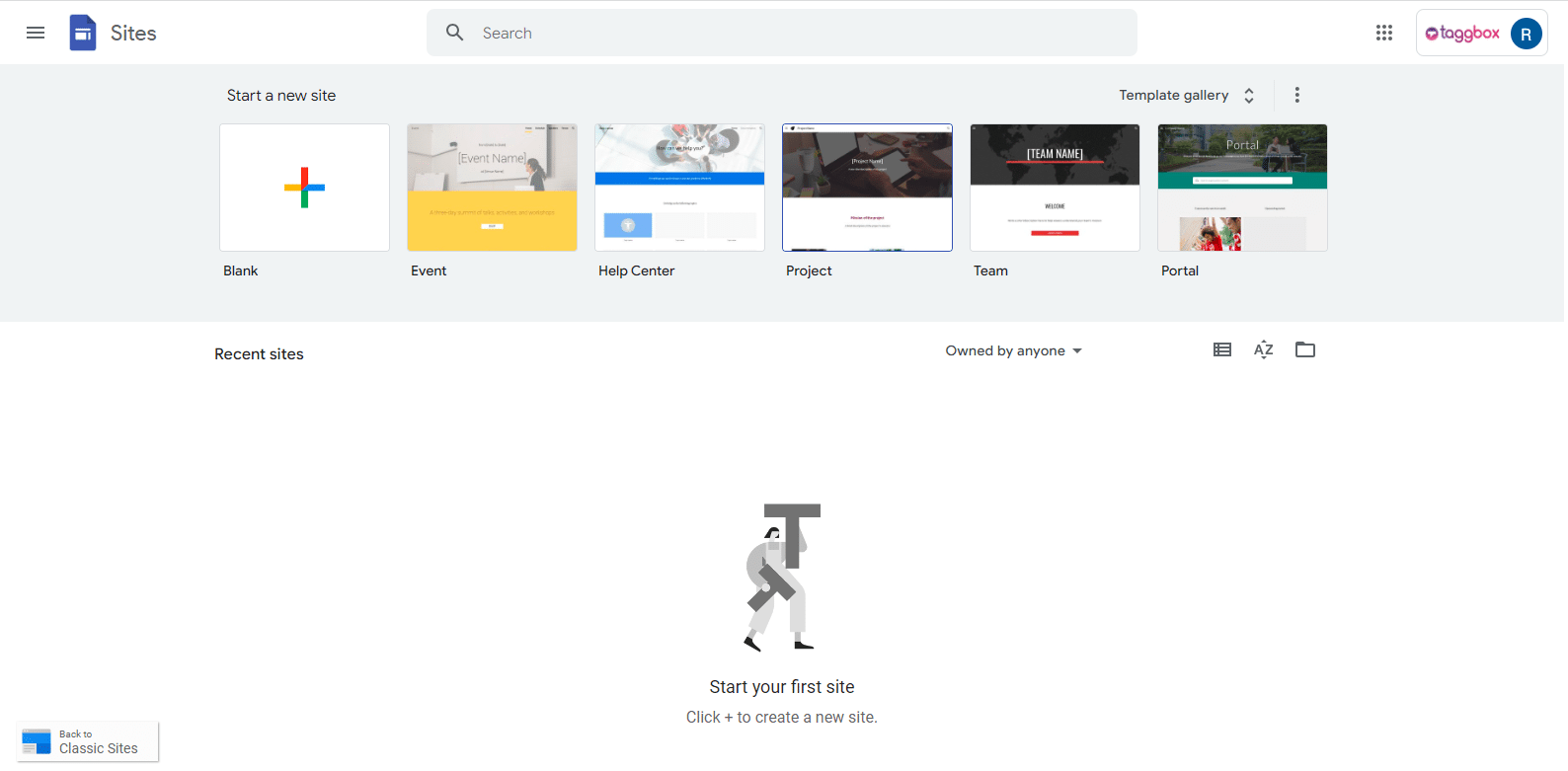Expand the Template gallery

tap(1186, 95)
